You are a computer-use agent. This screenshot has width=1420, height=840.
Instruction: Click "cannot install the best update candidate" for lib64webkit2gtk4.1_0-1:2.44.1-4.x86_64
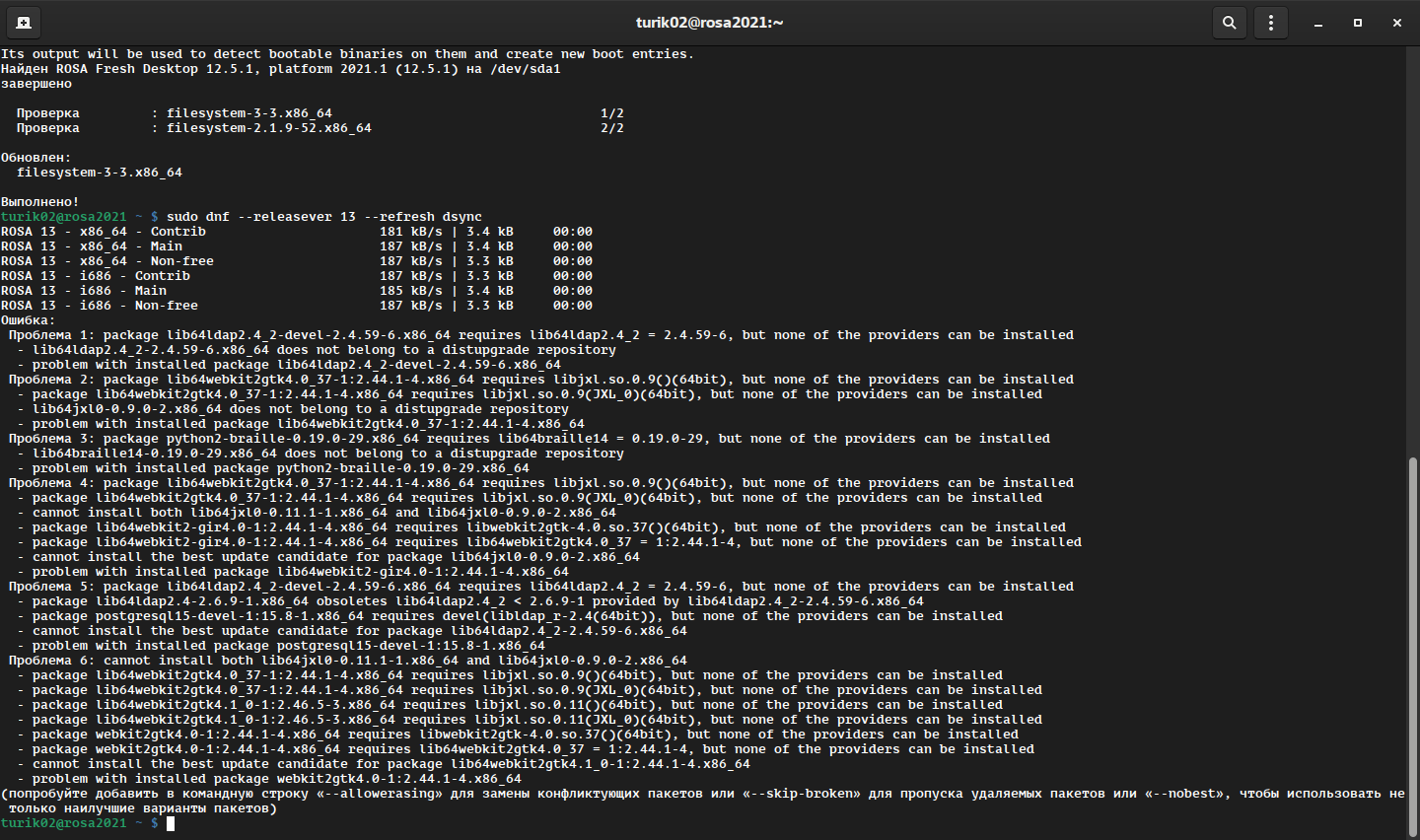[x=391, y=764]
